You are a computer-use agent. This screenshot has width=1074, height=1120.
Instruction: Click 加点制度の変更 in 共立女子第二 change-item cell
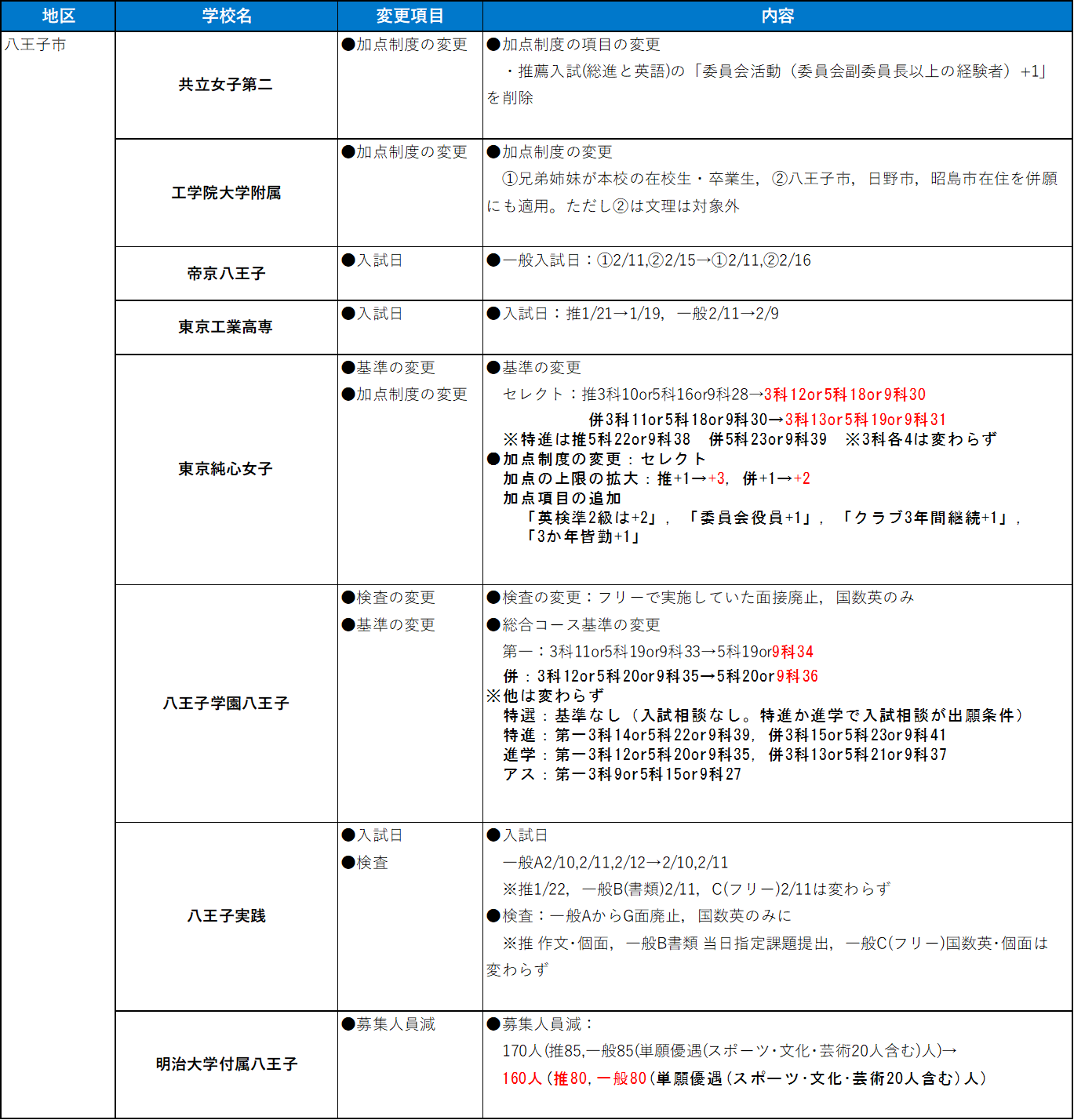(405, 45)
